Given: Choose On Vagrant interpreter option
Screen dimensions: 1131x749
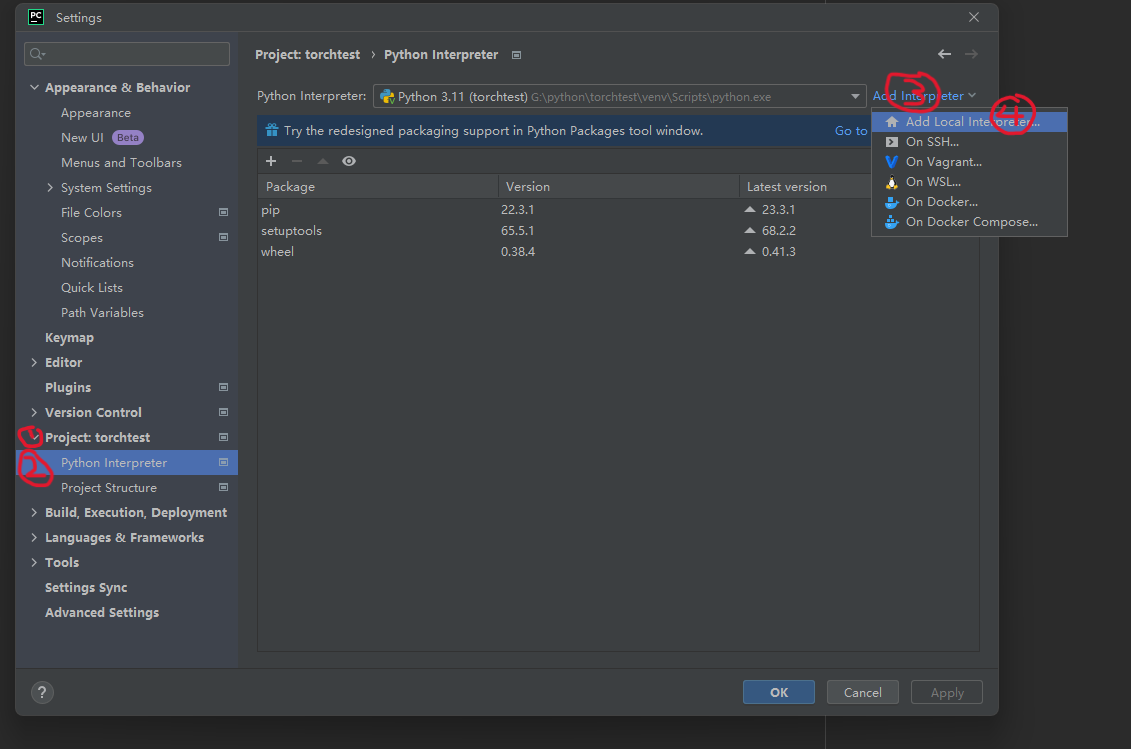Looking at the screenshot, I should click(x=969, y=162).
